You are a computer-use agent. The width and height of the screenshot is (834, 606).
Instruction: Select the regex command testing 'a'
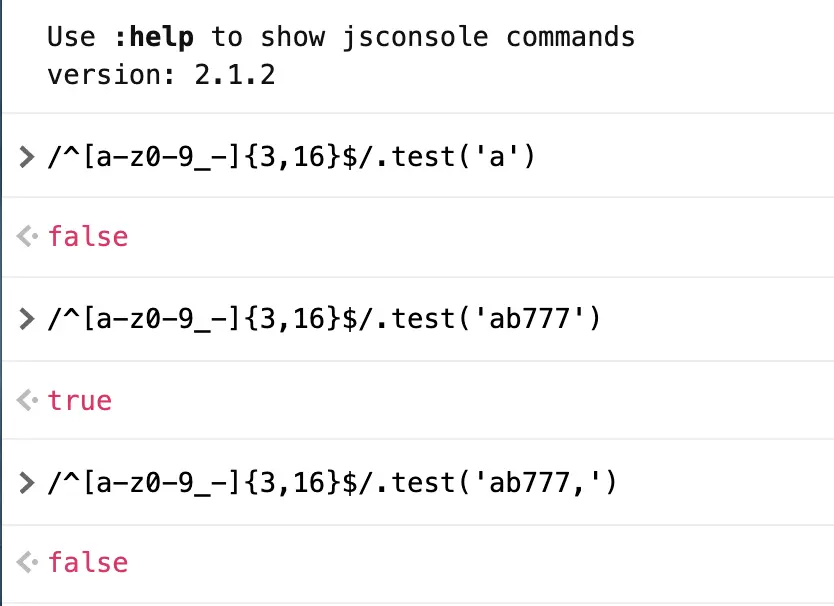(x=291, y=157)
